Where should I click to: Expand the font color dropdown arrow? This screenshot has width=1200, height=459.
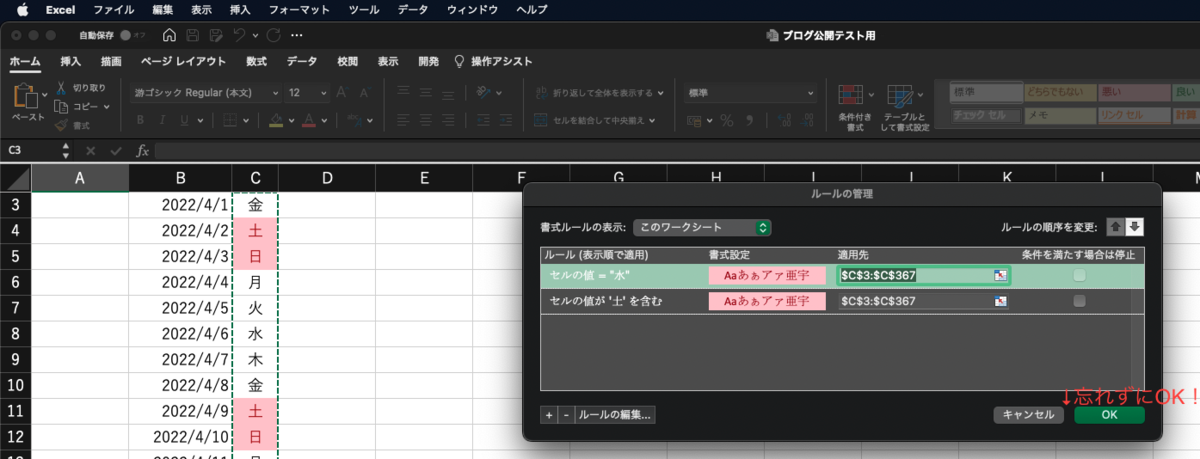pyautogui.click(x=325, y=120)
